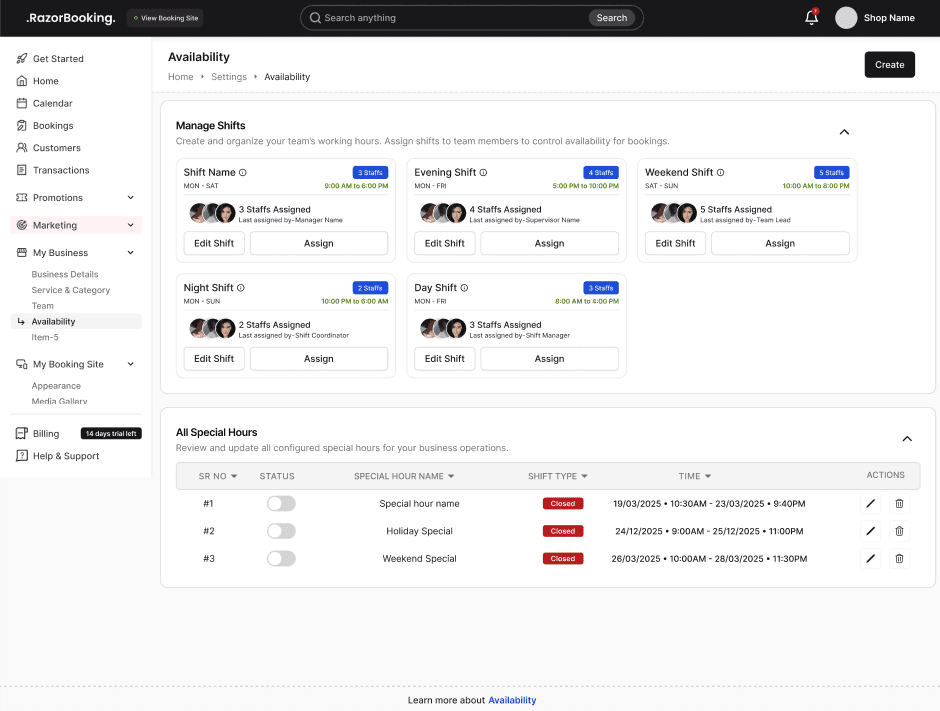Edit the Weekend Special row with the pencil

click(x=870, y=559)
